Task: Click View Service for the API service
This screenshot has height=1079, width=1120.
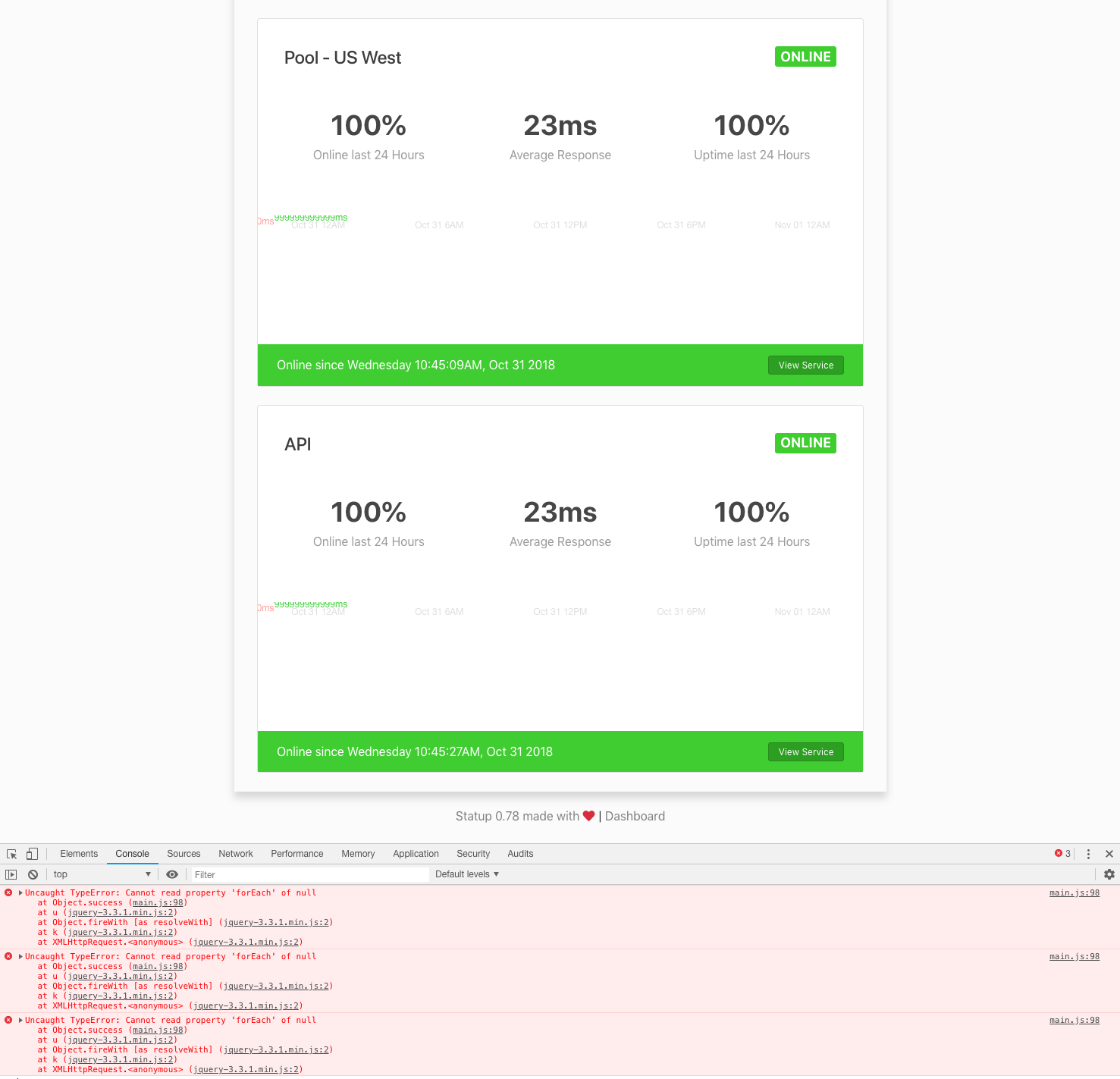Action: pos(805,751)
